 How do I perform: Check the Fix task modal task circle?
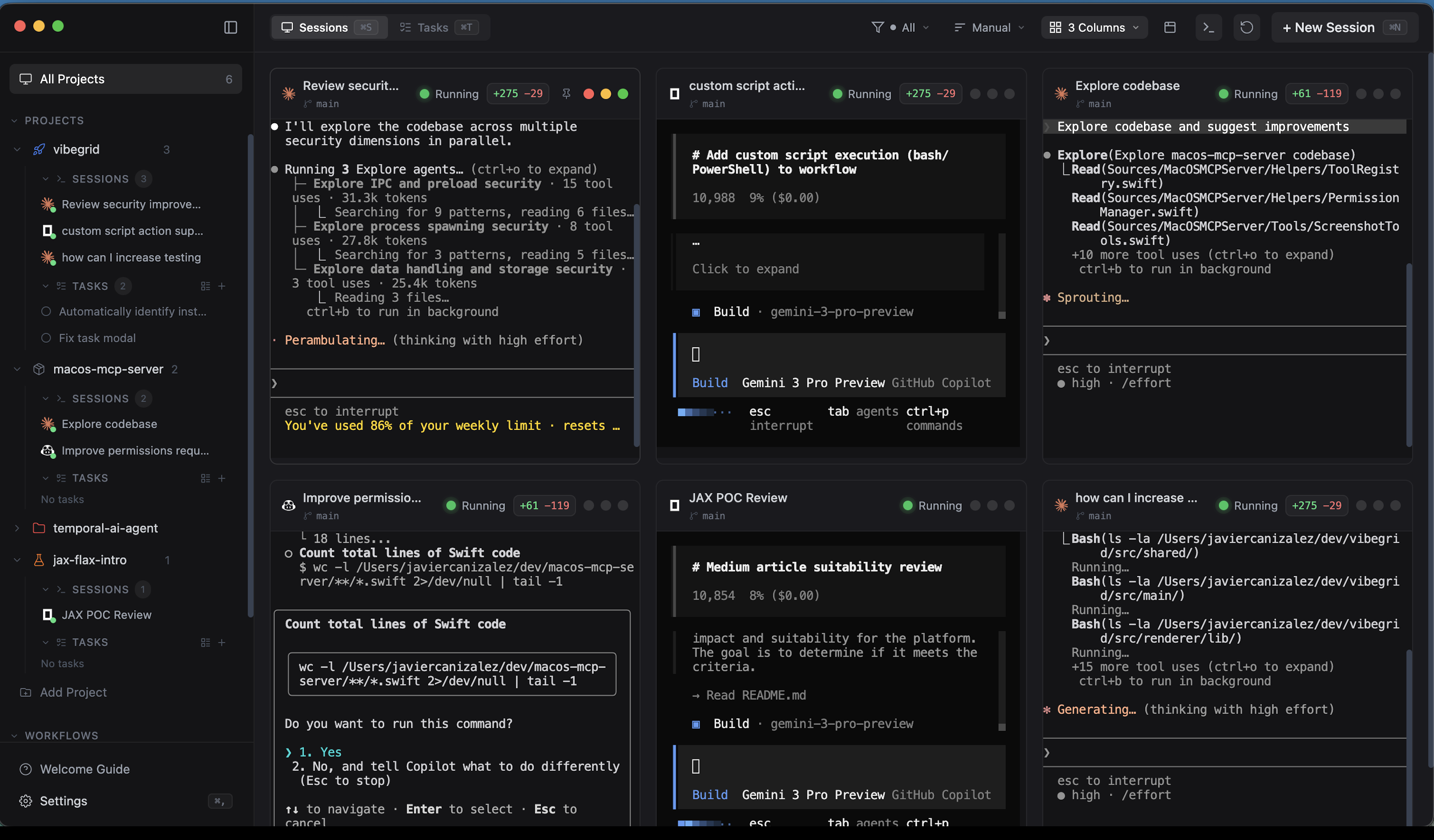pos(46,338)
